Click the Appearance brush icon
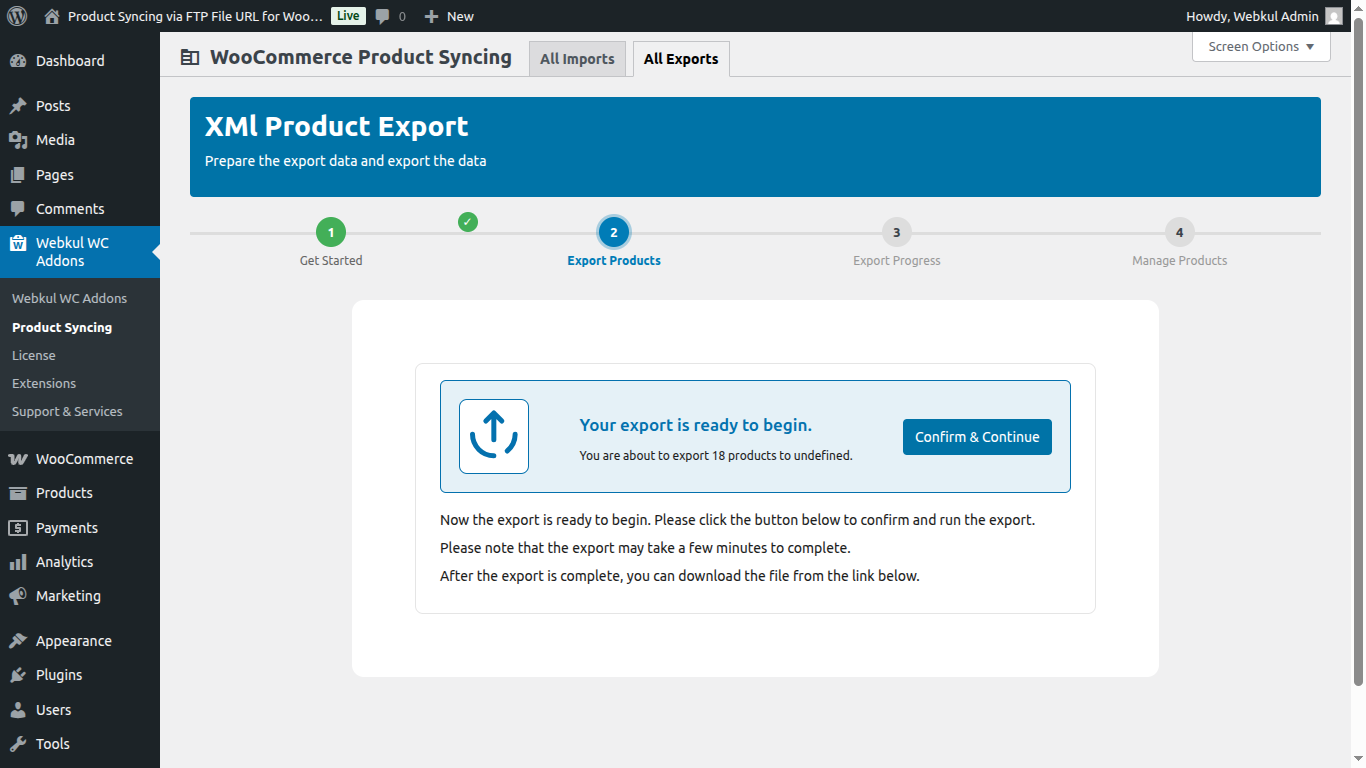 [x=18, y=640]
